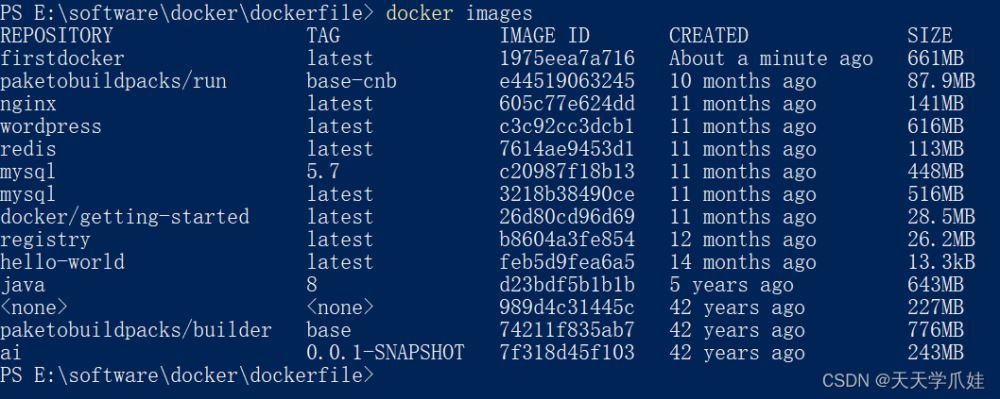Select the firstdocker repository name
1000x399 pixels.
coord(62,59)
